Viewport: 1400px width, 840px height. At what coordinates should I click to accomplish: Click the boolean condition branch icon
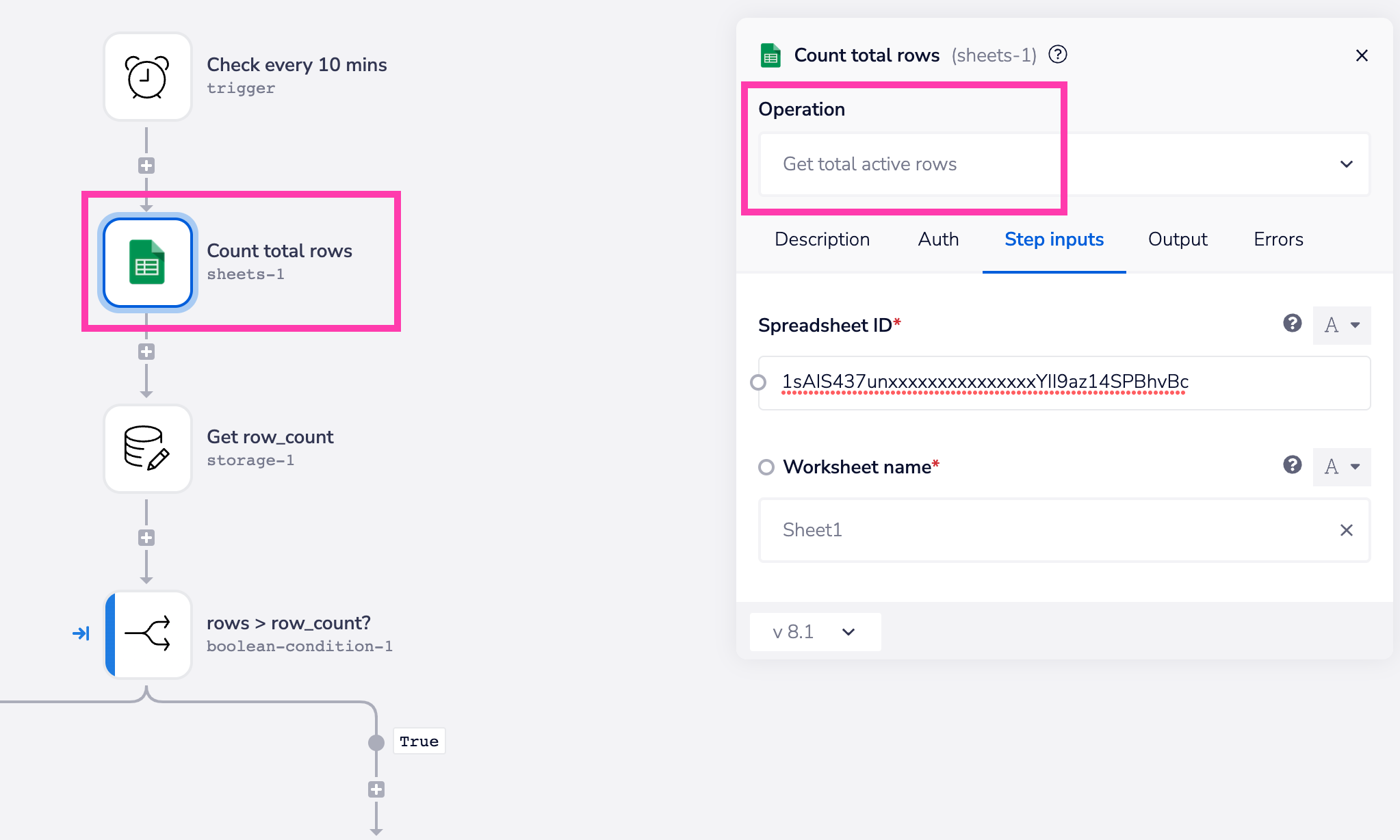[x=147, y=634]
